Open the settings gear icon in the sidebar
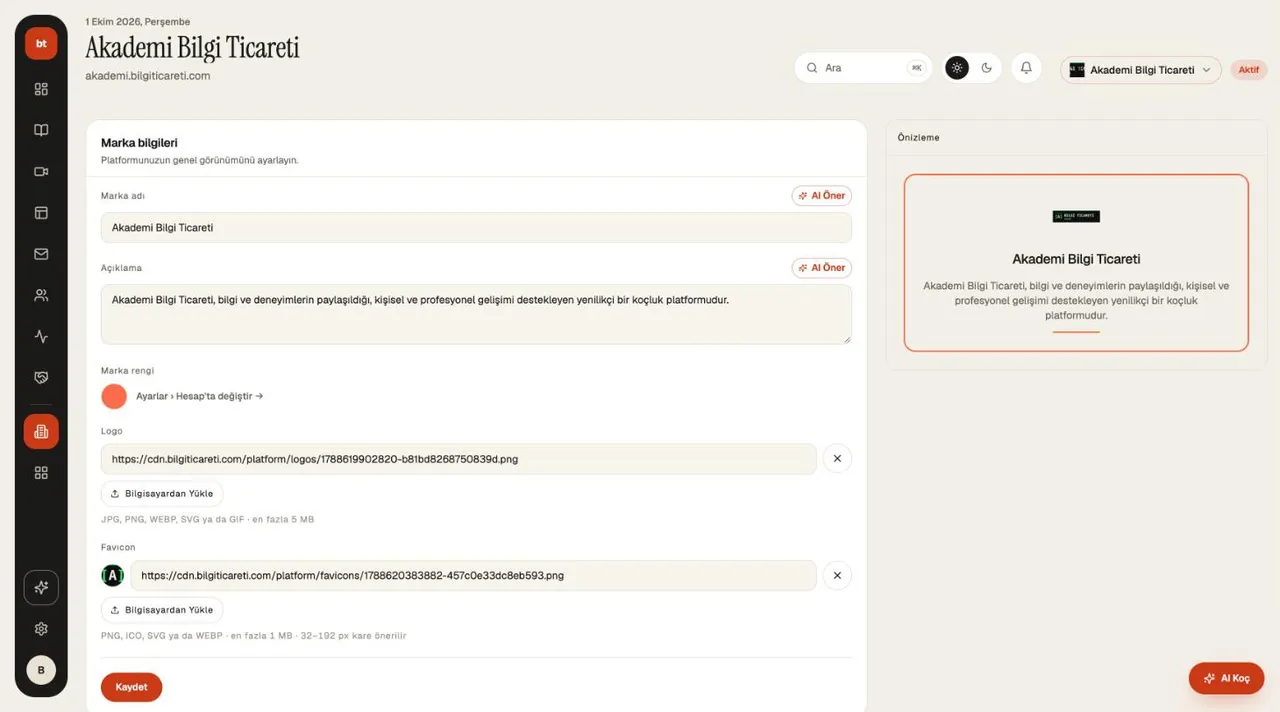The width and height of the screenshot is (1280, 712). (x=41, y=629)
